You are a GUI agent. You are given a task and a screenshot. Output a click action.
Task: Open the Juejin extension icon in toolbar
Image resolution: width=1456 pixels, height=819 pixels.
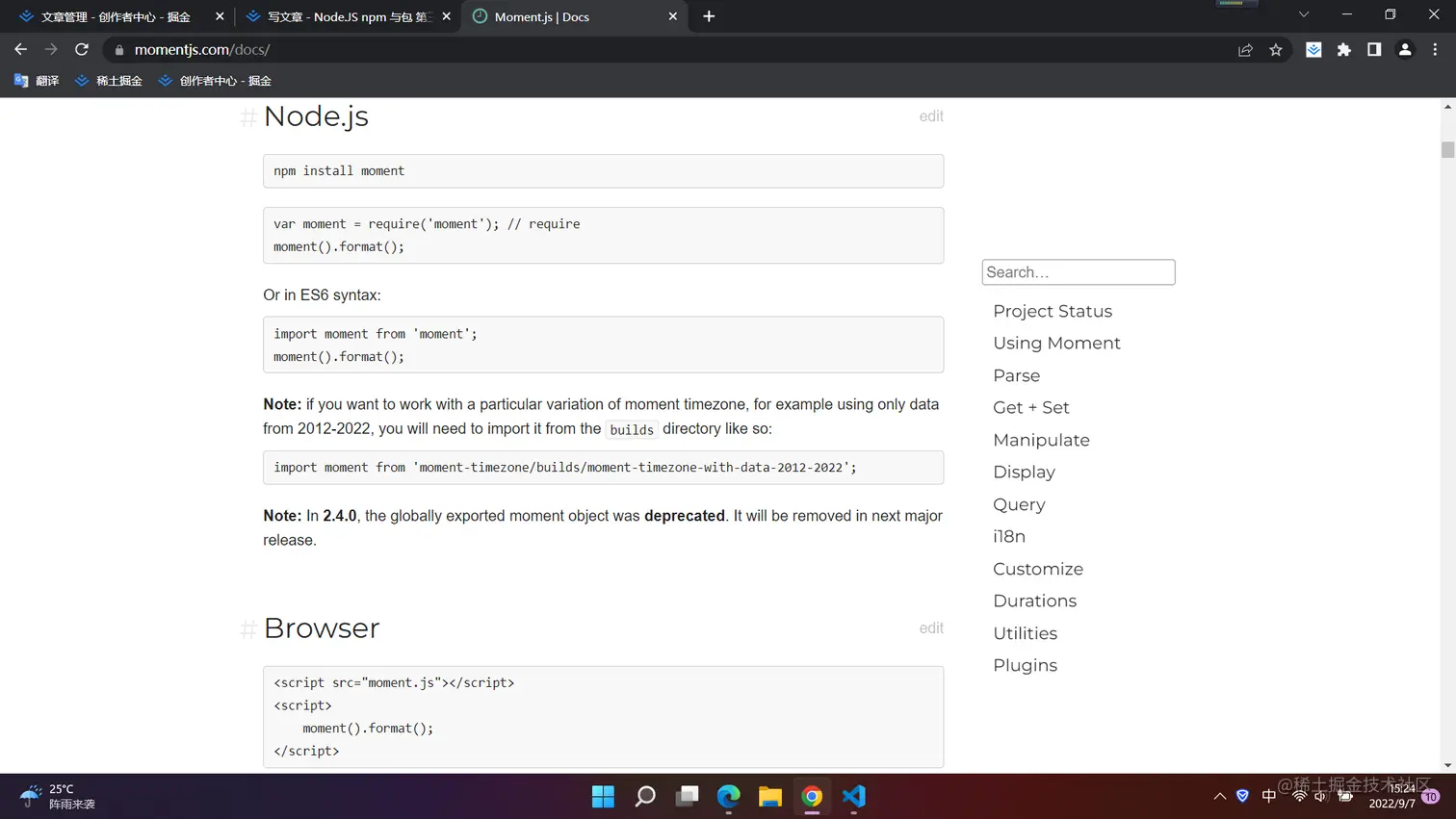click(x=1313, y=50)
